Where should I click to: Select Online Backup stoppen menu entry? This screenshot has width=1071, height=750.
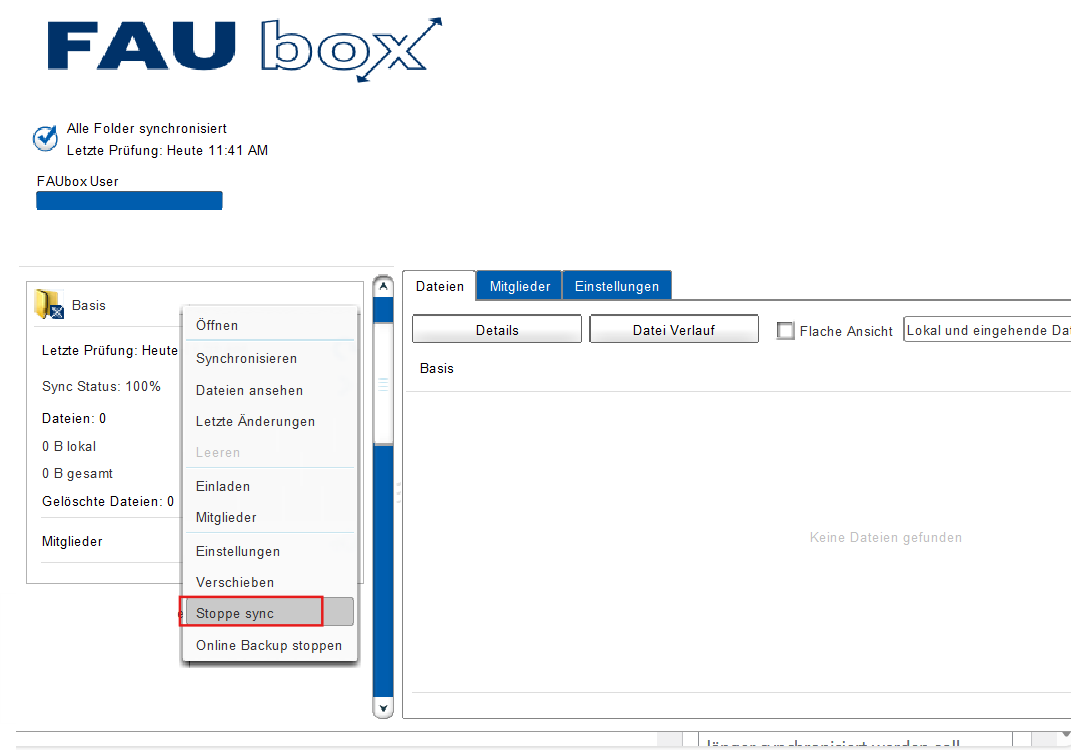point(270,645)
